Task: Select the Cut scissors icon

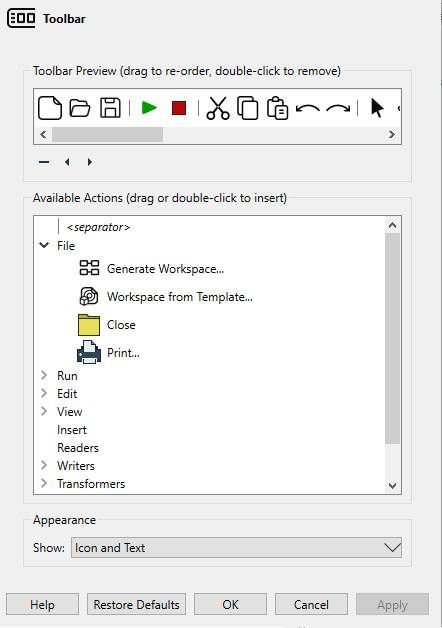Action: pyautogui.click(x=218, y=108)
